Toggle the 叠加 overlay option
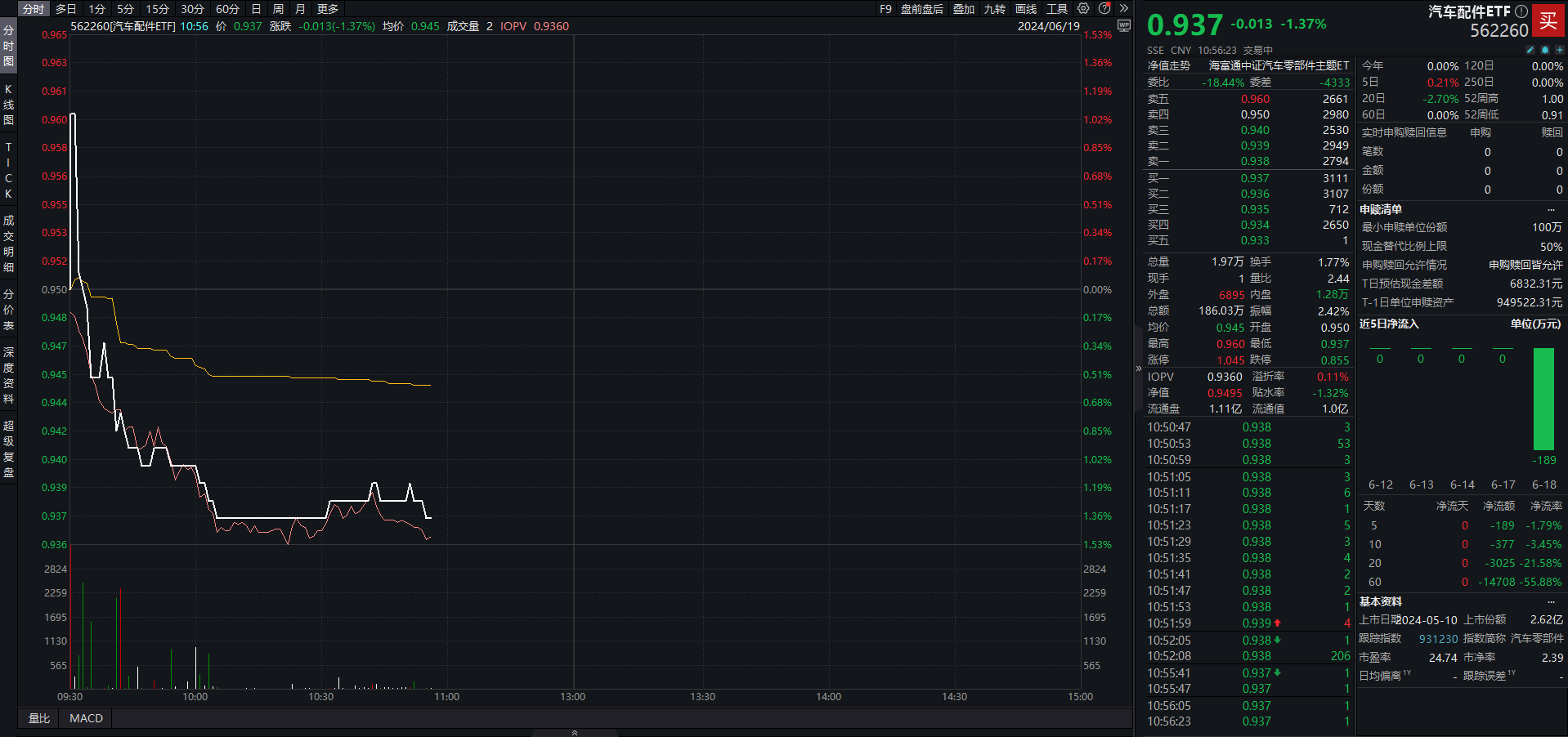The width and height of the screenshot is (1568, 737). pos(964,9)
